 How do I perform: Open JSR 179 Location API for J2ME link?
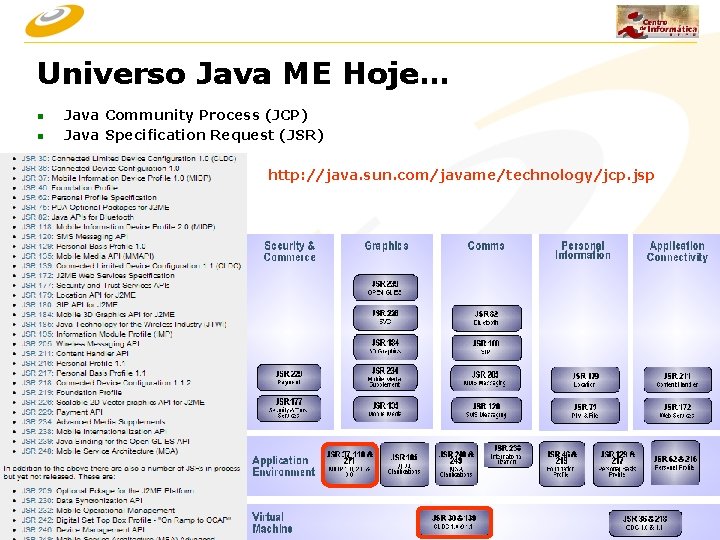click(79, 295)
